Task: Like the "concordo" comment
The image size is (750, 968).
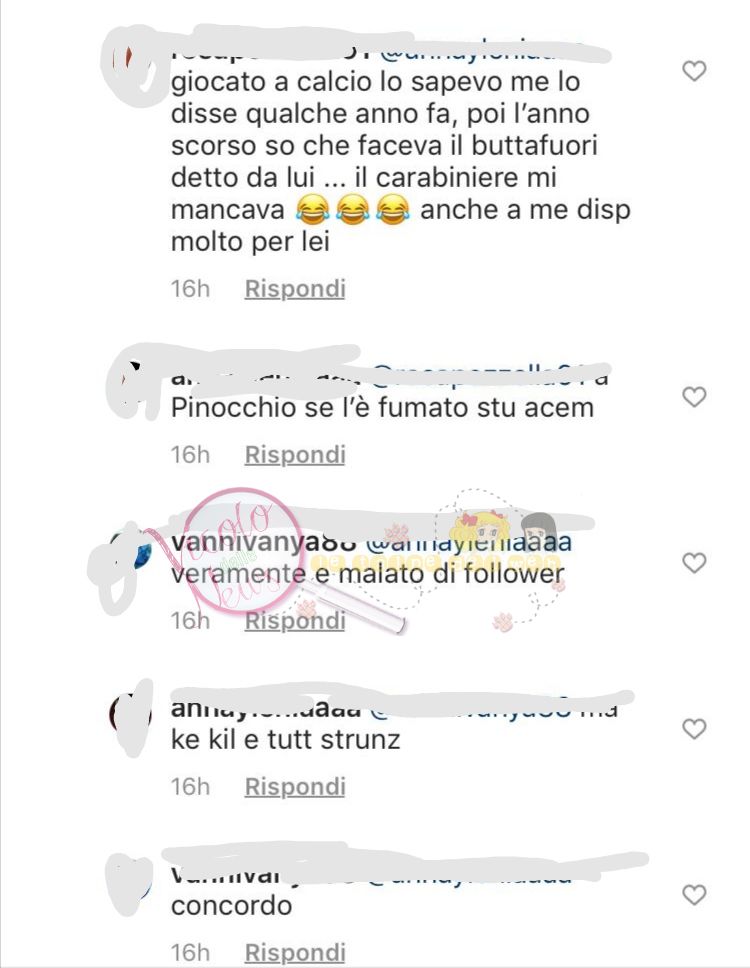Action: (x=694, y=895)
